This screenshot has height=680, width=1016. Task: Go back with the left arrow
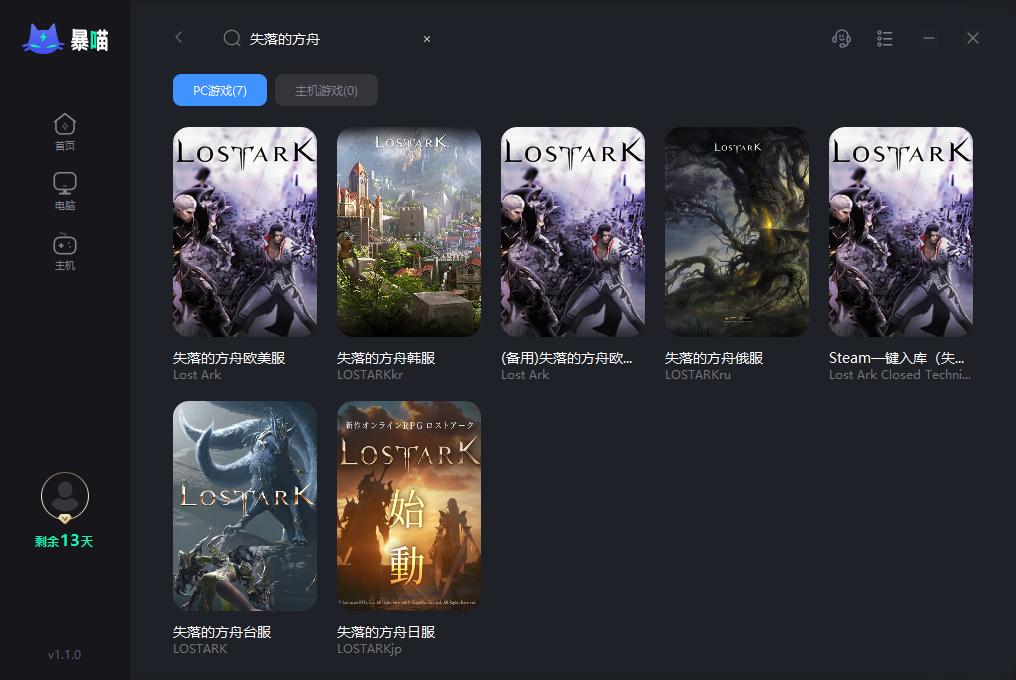pos(179,38)
